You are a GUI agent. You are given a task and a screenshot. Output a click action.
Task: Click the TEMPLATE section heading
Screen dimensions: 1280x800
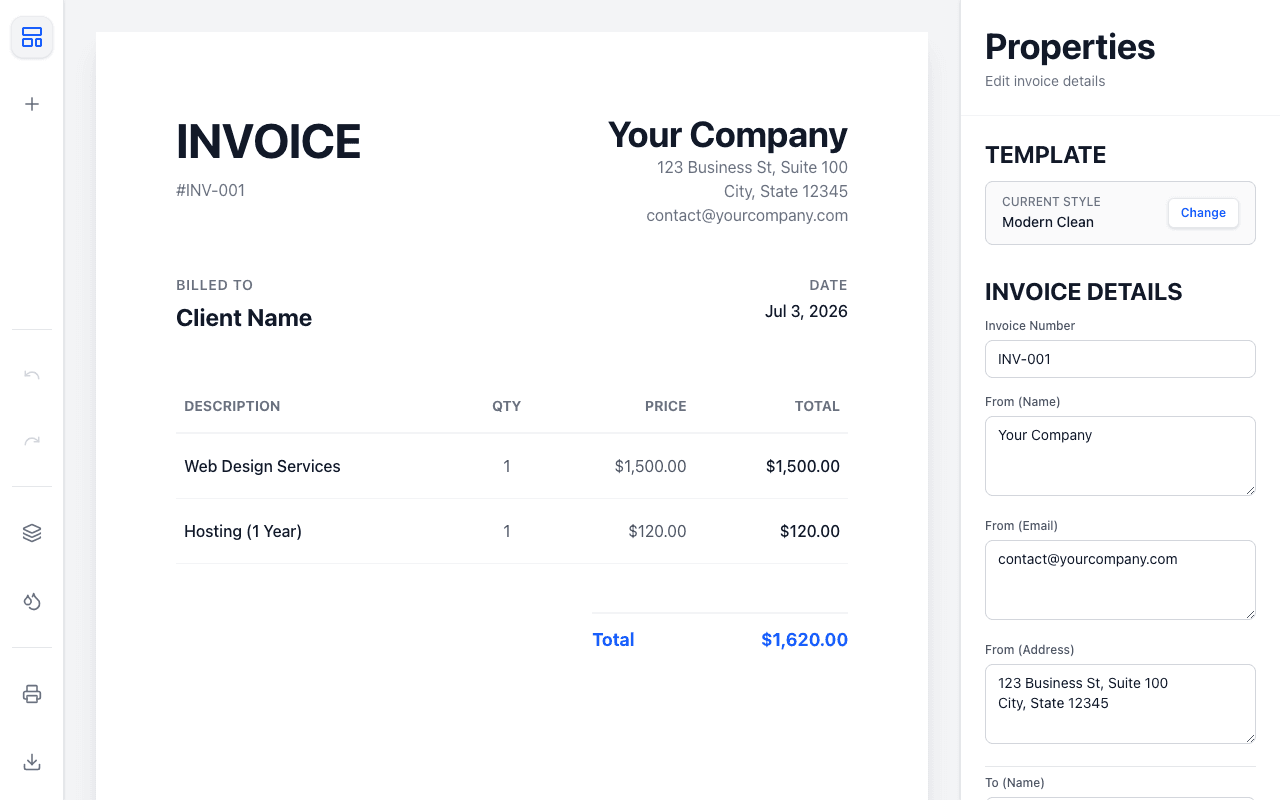(x=1045, y=155)
